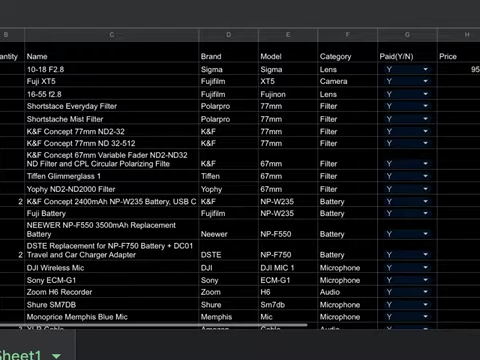This screenshot has width=480, height=360.
Task: Open Paid dropdown for Shortstache Mist Filter row
Action: coord(425,119)
